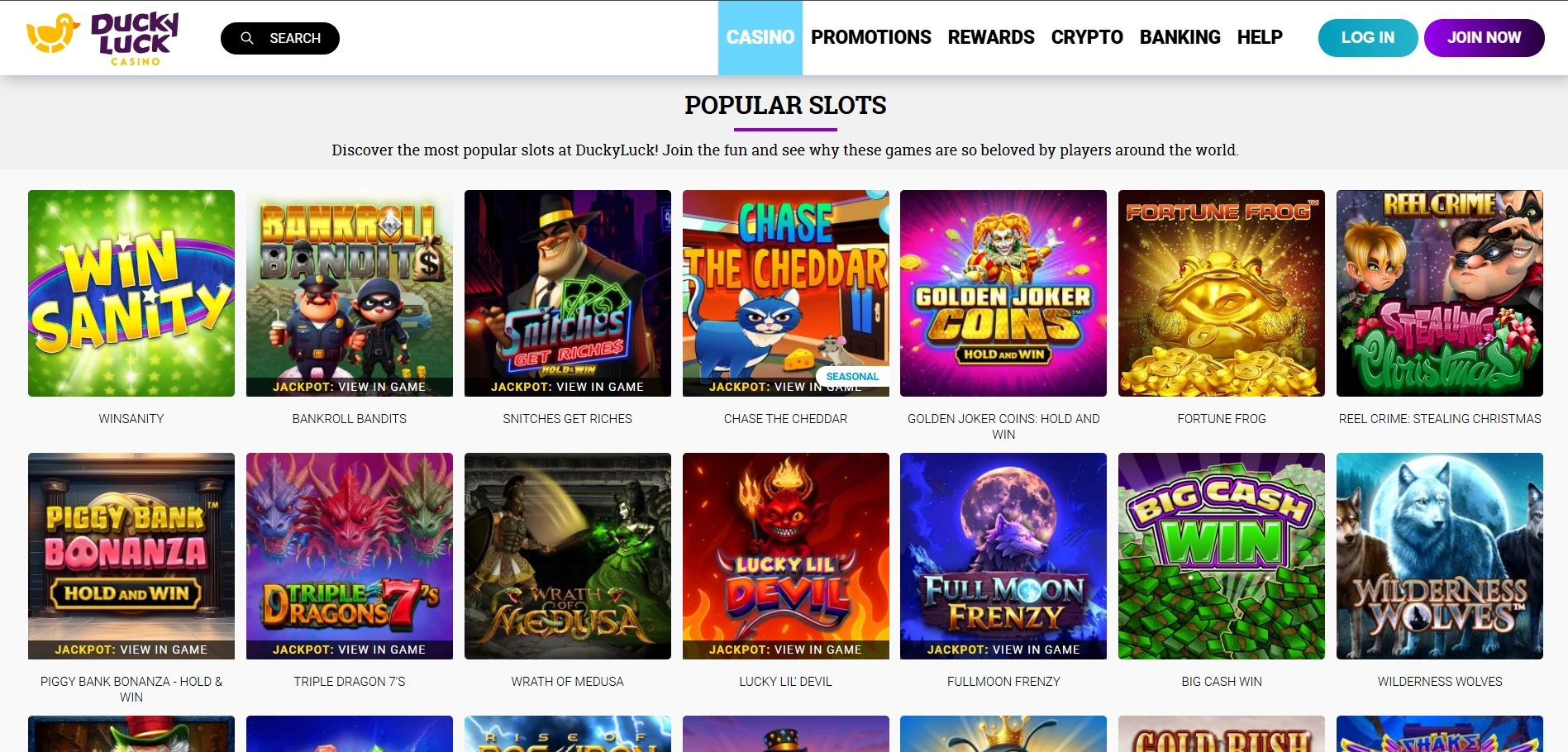Open the Help menu item
Viewport: 1568px width, 752px height.
pyautogui.click(x=1260, y=37)
